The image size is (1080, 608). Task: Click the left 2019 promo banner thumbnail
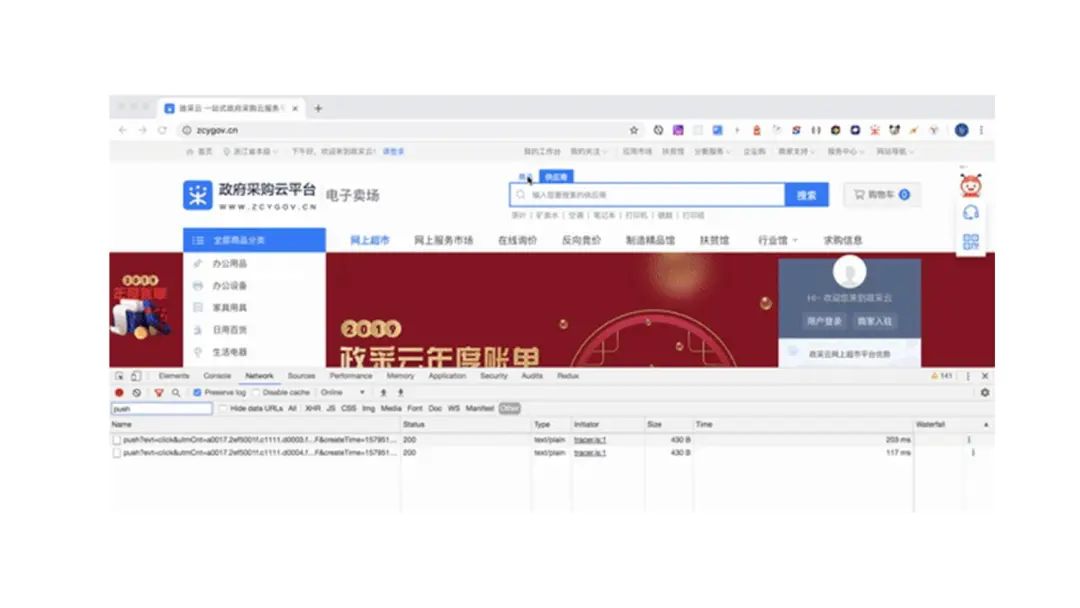click(141, 307)
